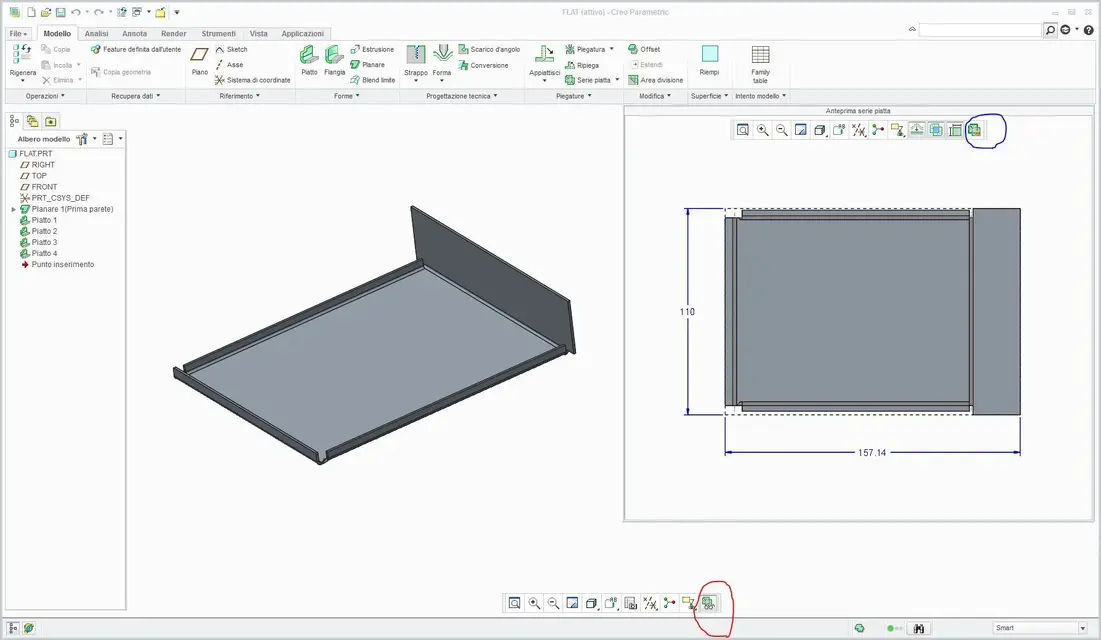Viewport: 1101px width, 640px height.
Task: Open the Serie piatta dropdown arrow
Action: pos(617,80)
